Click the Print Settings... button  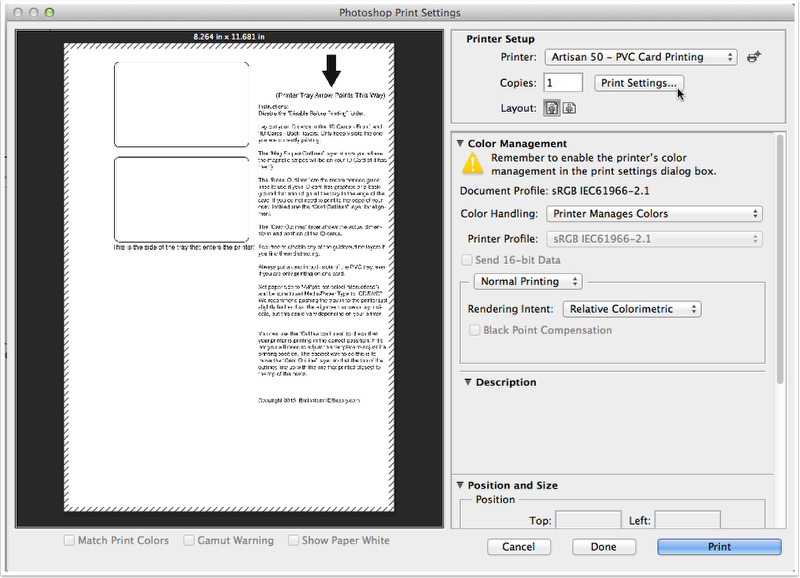[x=639, y=83]
